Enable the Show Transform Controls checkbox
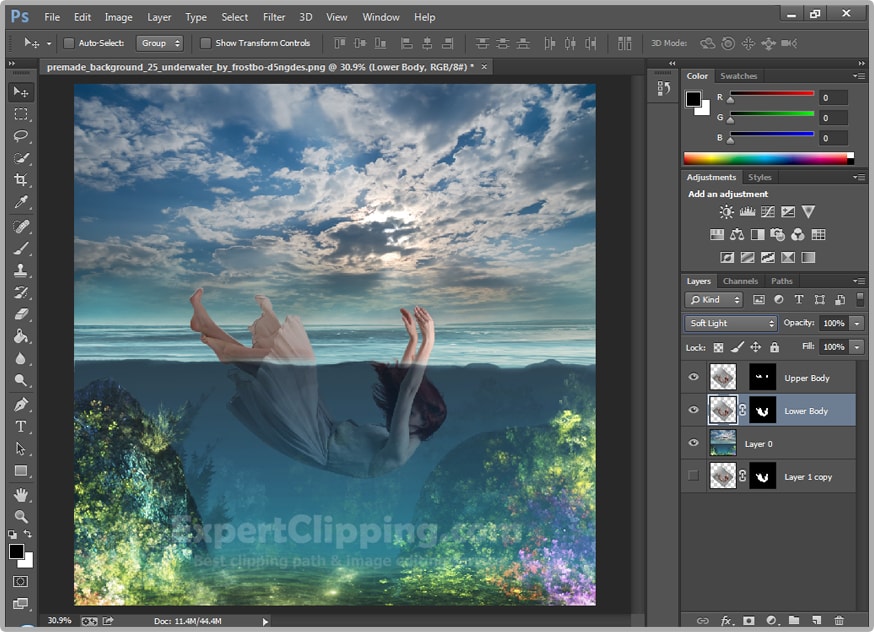Screen dimensions: 874x632 (208, 43)
